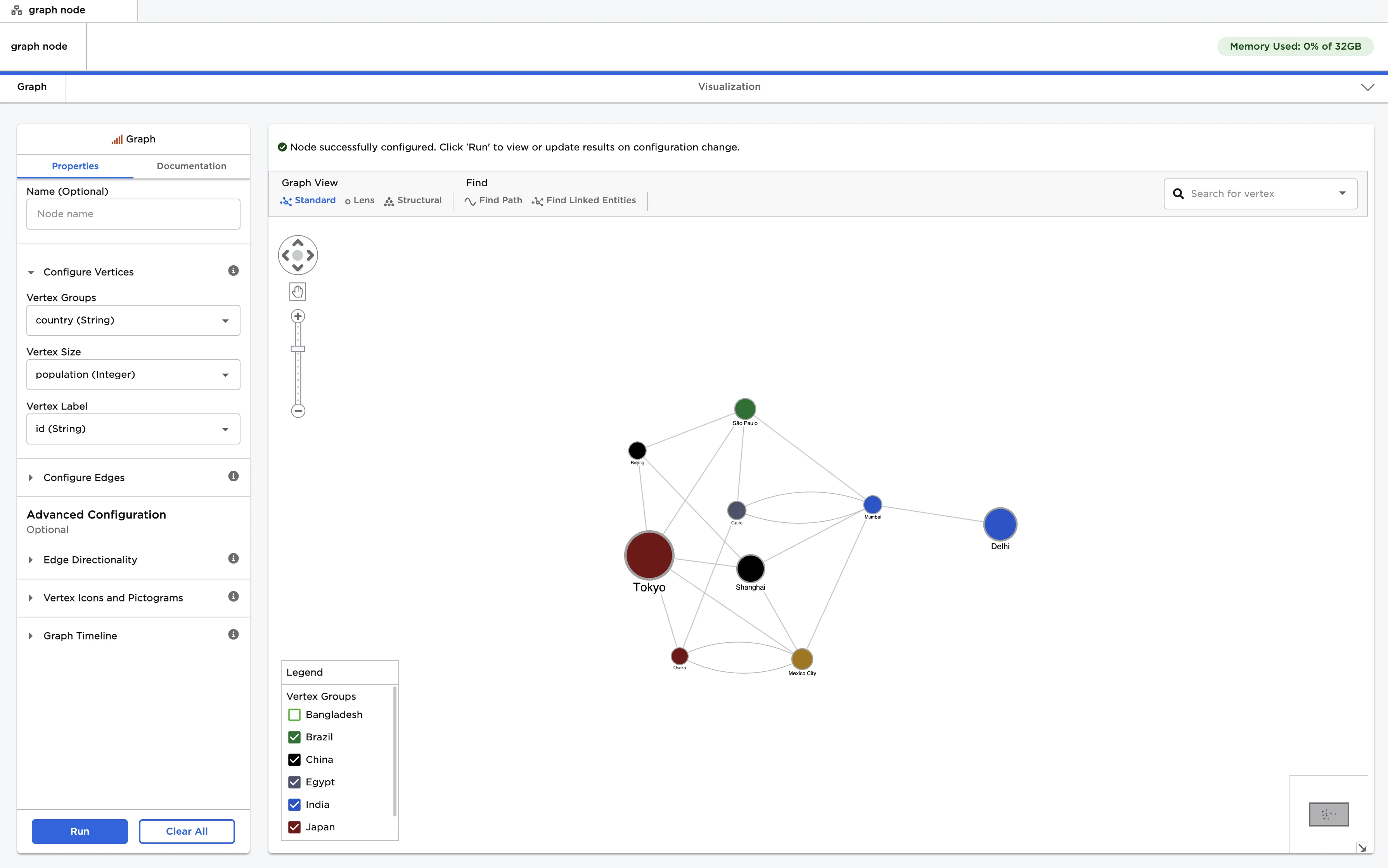Click the Clear All button

coord(187,831)
